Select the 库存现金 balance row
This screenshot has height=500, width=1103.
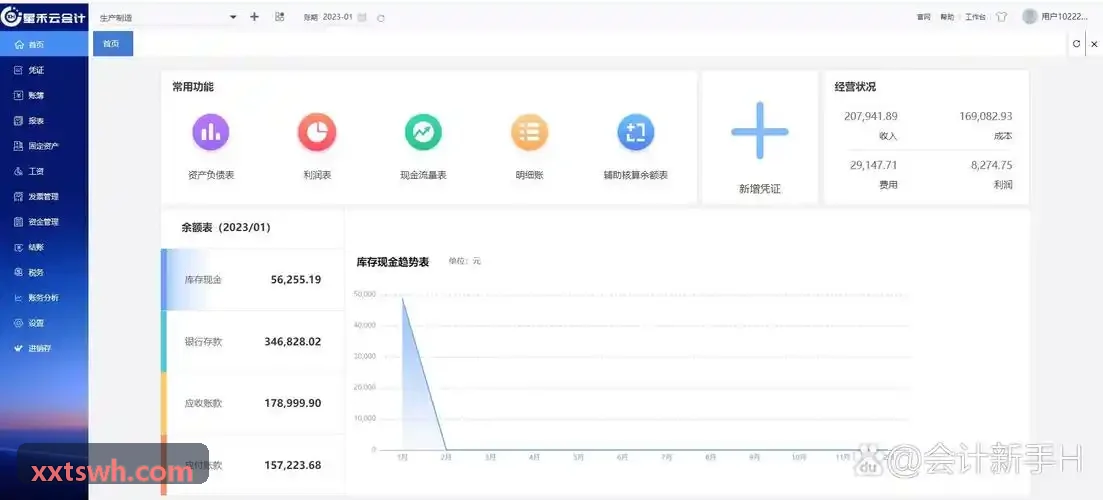pyautogui.click(x=253, y=280)
